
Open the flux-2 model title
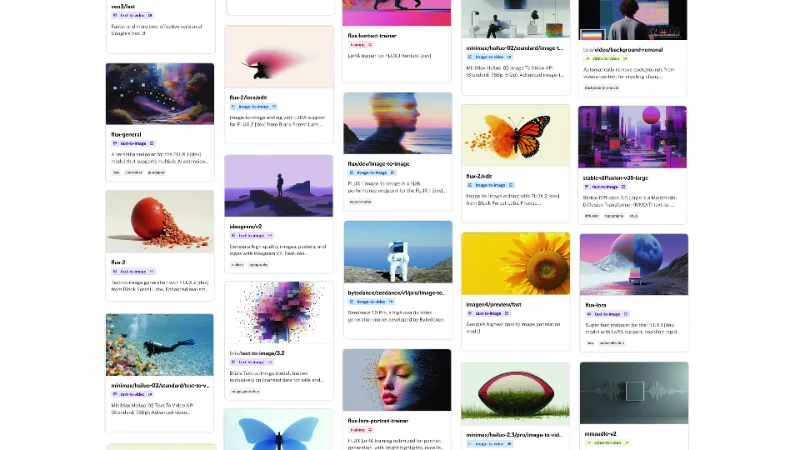click(118, 262)
